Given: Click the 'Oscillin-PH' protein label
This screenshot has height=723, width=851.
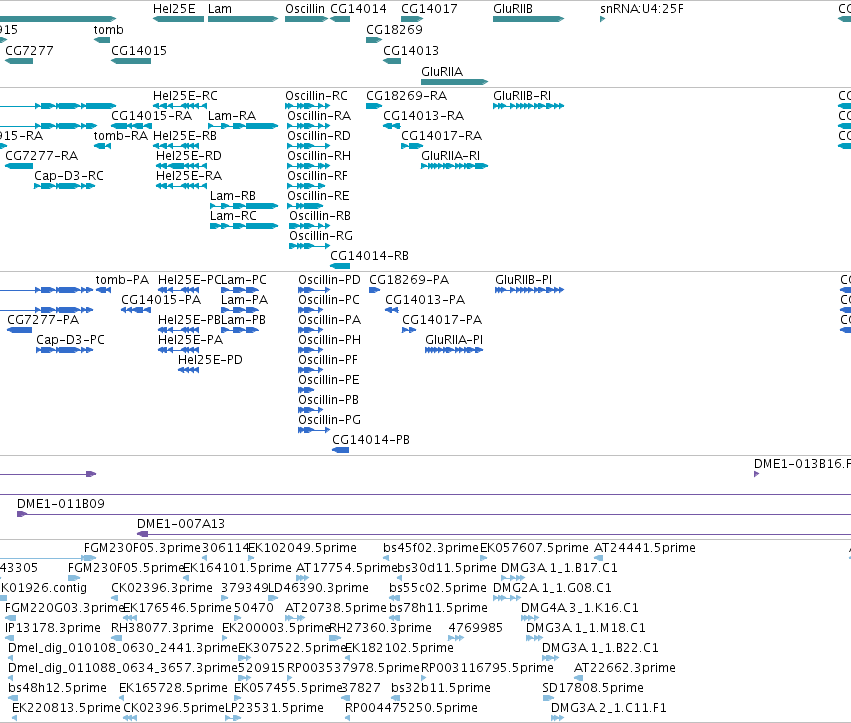Looking at the screenshot, I should pyautogui.click(x=329, y=340).
